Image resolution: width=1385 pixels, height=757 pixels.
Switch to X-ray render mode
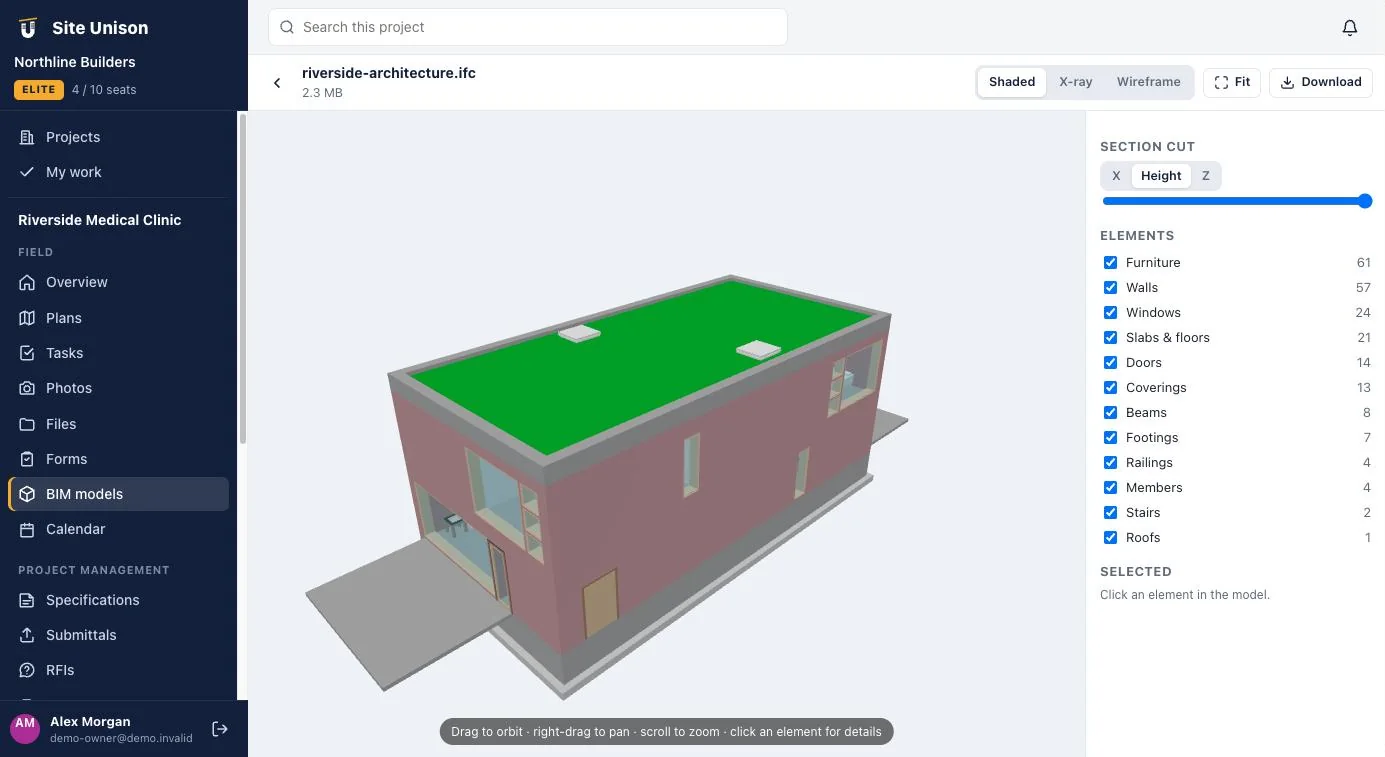[x=1076, y=82]
